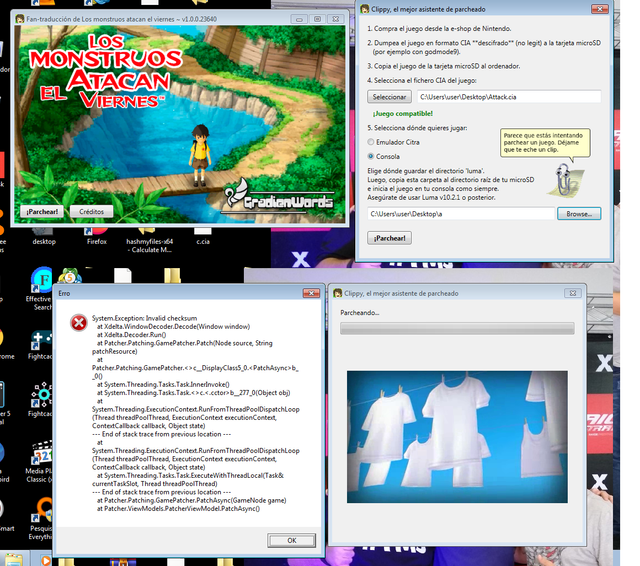Click the title icon of the Clippy setup window
This screenshot has width=640, height=566.
(x=364, y=9)
